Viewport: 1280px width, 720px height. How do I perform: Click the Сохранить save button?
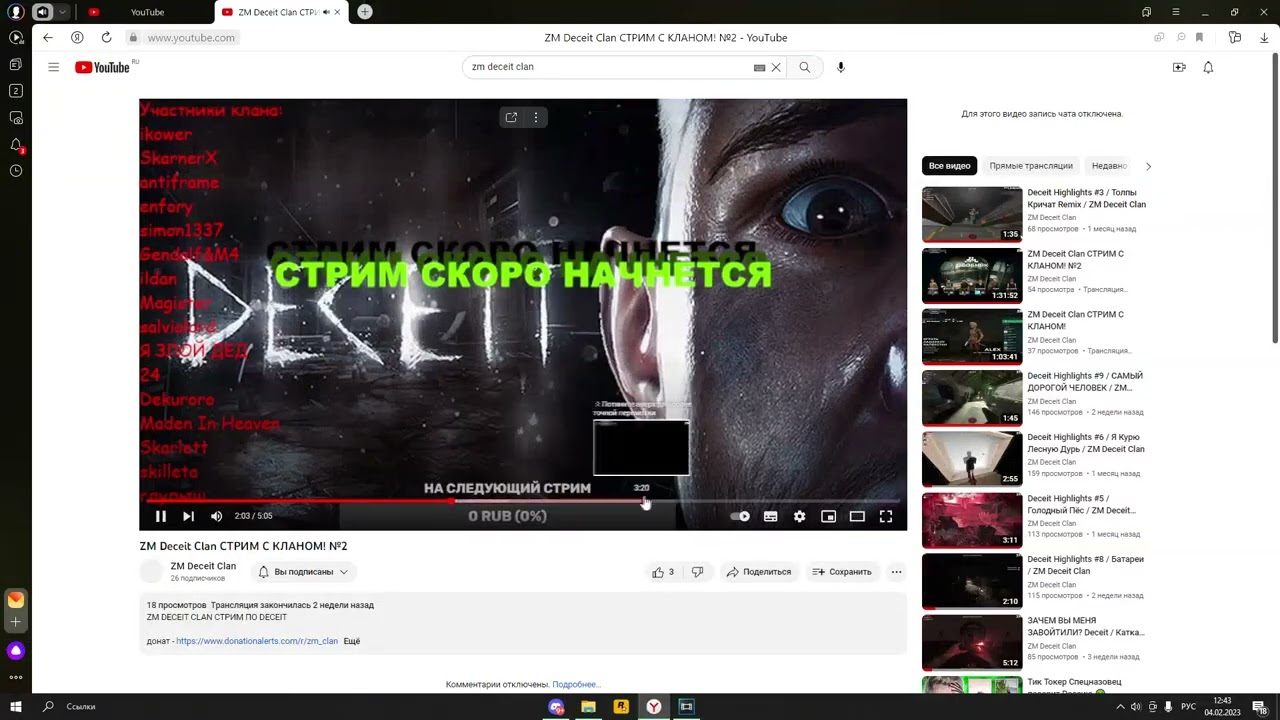[x=842, y=572]
